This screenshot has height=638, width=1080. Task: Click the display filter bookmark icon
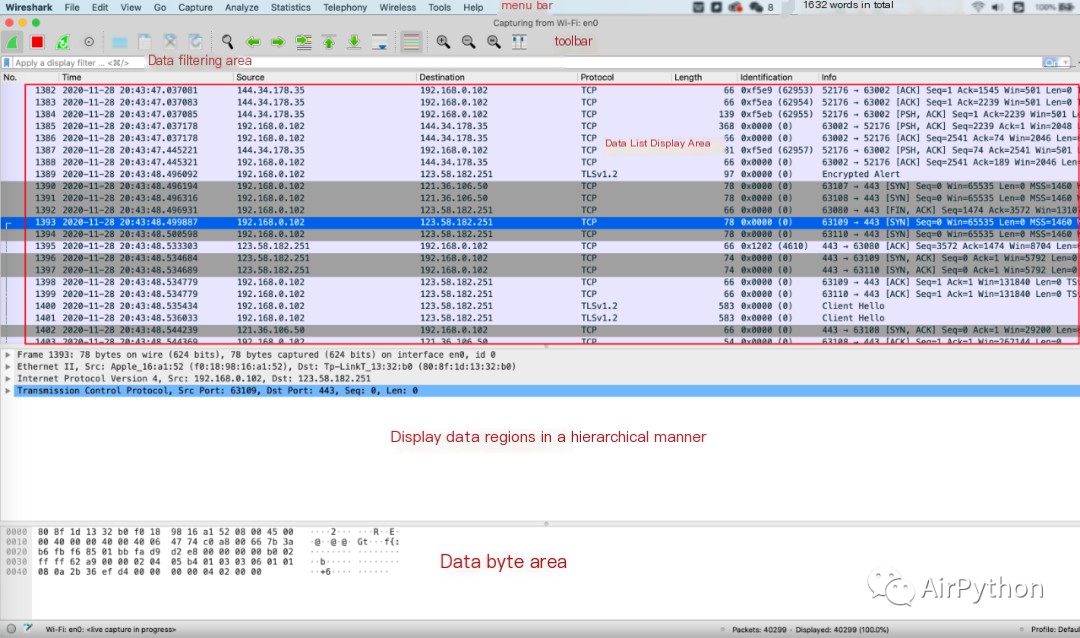point(7,63)
